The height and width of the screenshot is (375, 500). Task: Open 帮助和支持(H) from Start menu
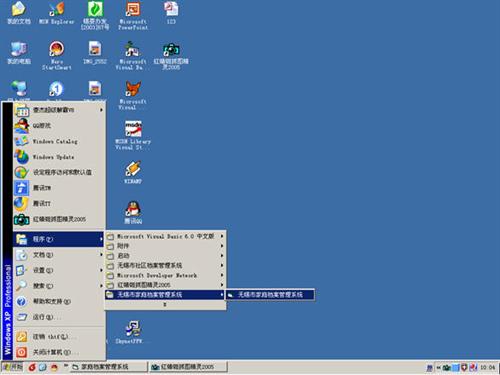tap(59, 301)
